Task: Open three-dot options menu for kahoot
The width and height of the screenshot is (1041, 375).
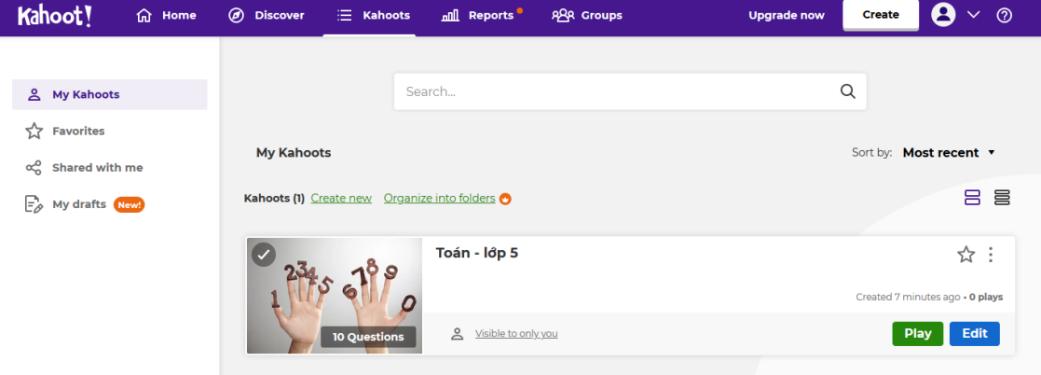Action: 991,254
